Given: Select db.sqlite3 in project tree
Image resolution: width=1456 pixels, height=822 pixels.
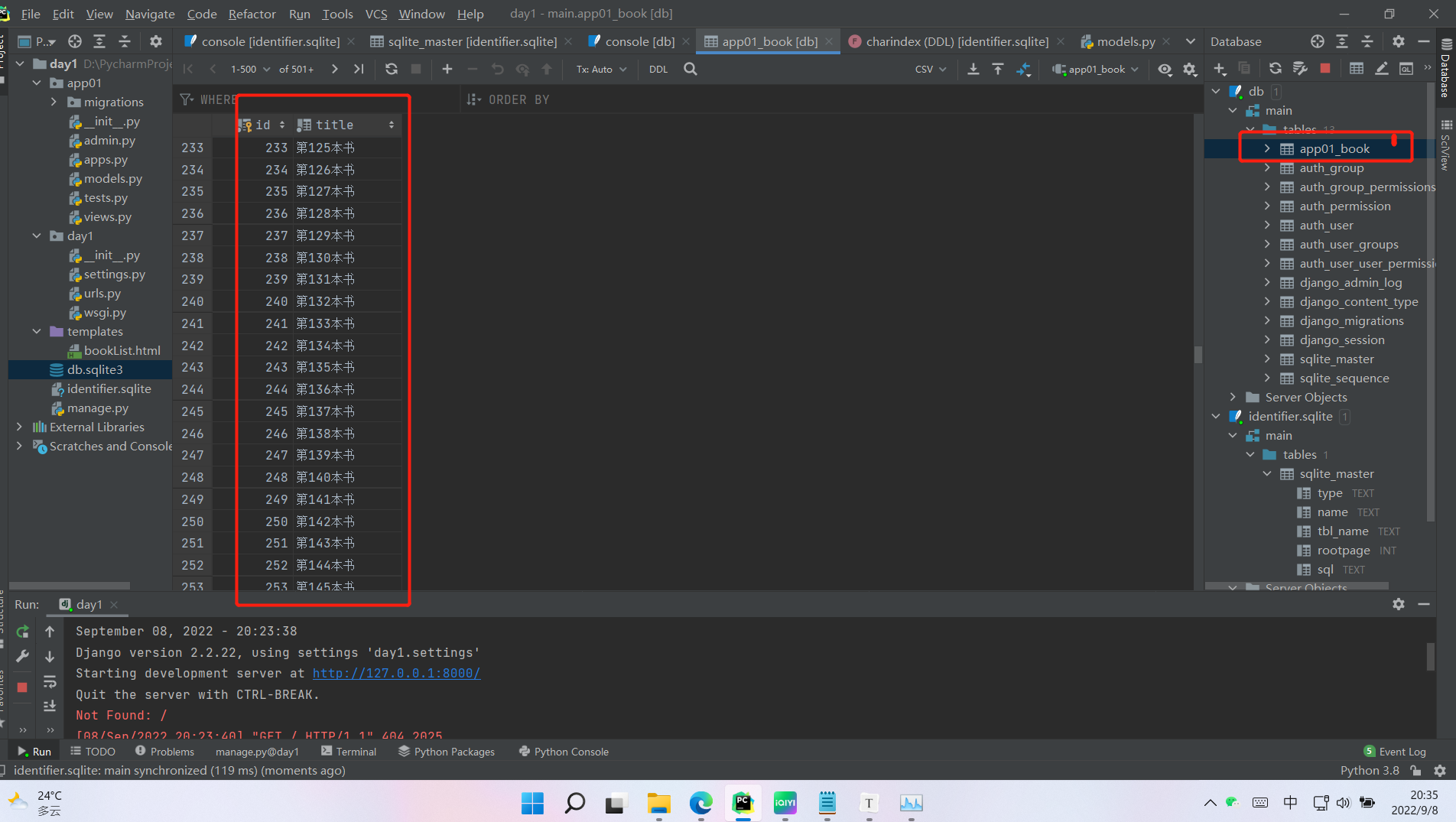Looking at the screenshot, I should tap(95, 369).
